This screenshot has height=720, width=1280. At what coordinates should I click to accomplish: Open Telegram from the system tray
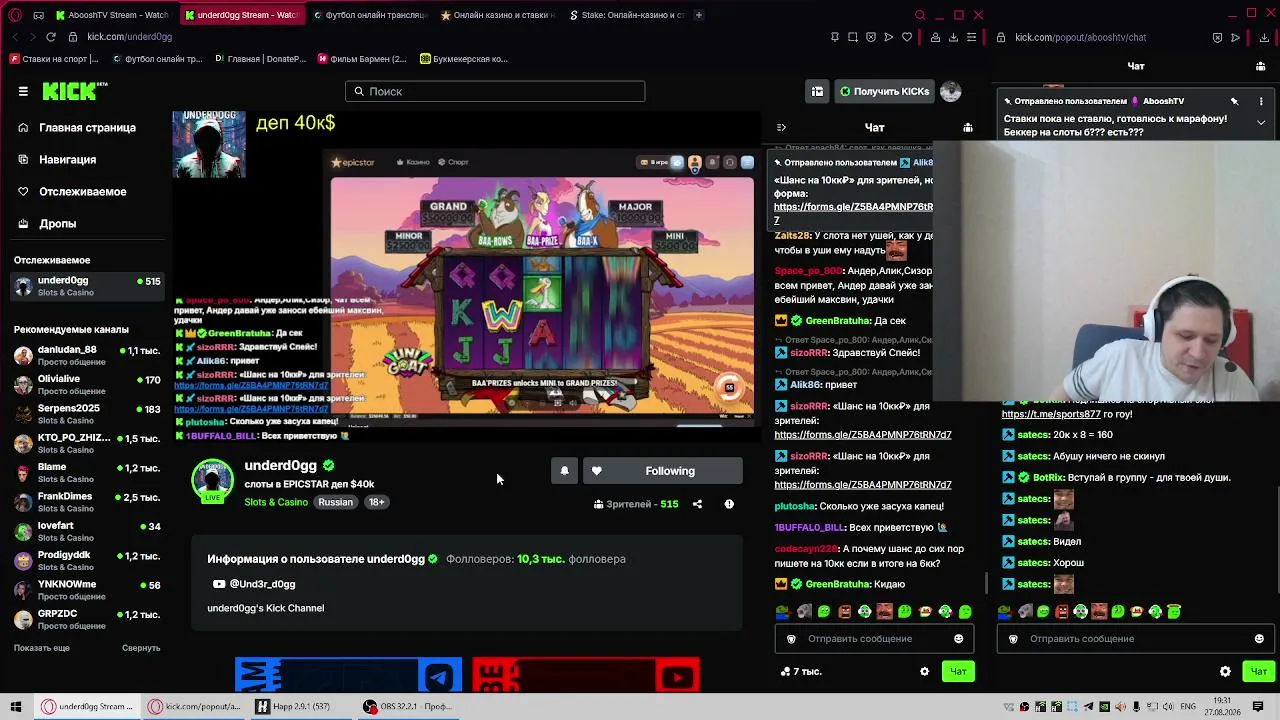(x=1088, y=706)
